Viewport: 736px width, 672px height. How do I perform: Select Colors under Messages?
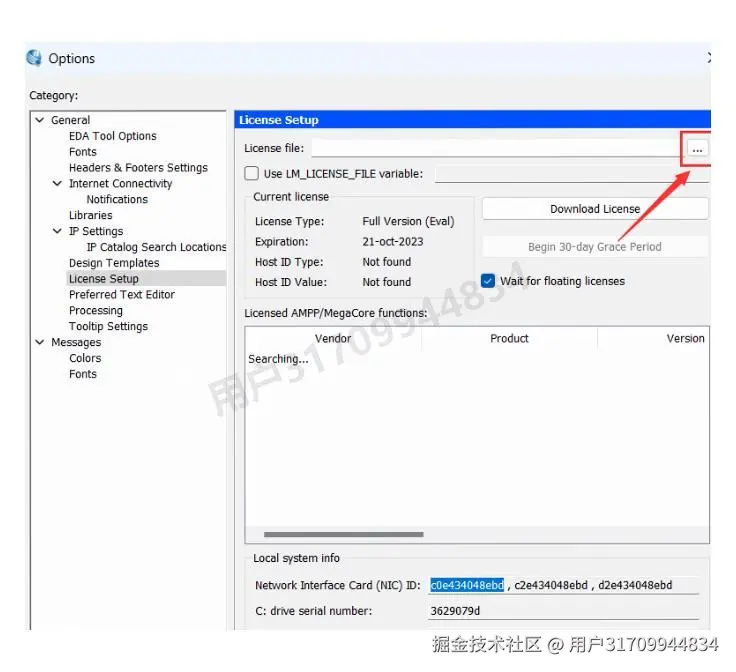point(85,358)
